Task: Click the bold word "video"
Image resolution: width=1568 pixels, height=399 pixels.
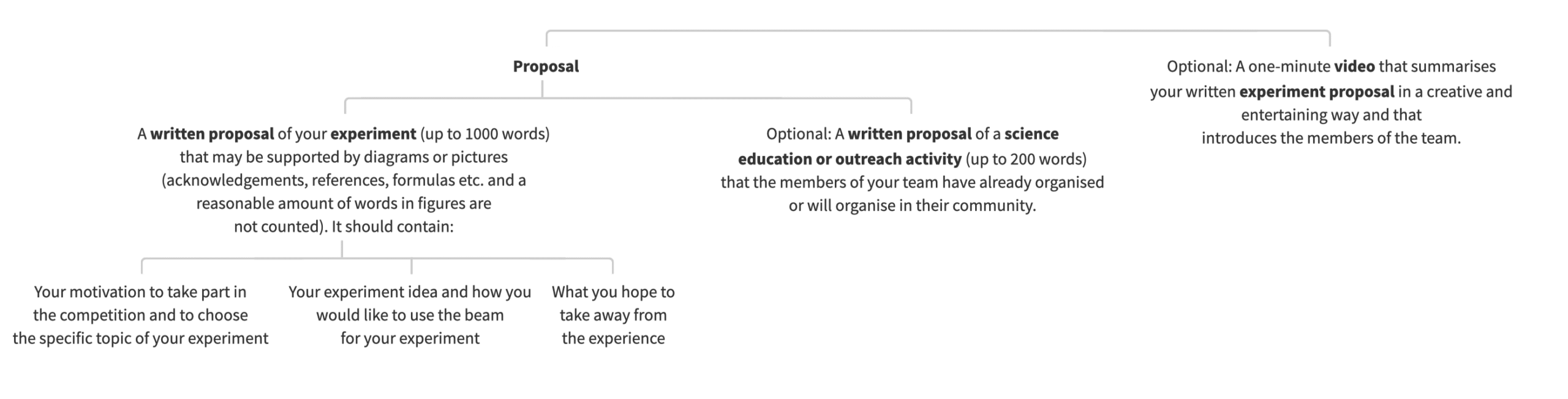Action: (1354, 66)
